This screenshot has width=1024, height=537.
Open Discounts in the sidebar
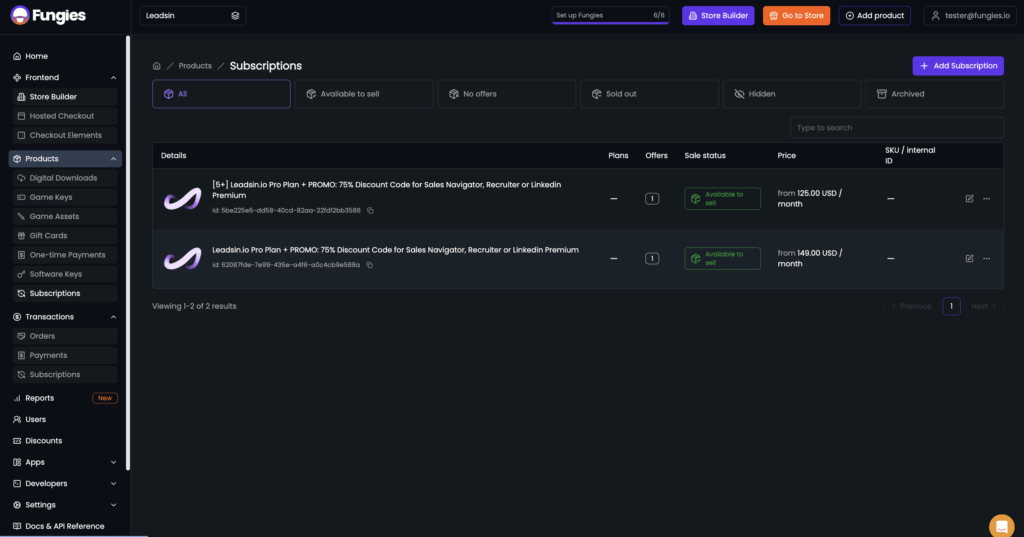click(43, 441)
